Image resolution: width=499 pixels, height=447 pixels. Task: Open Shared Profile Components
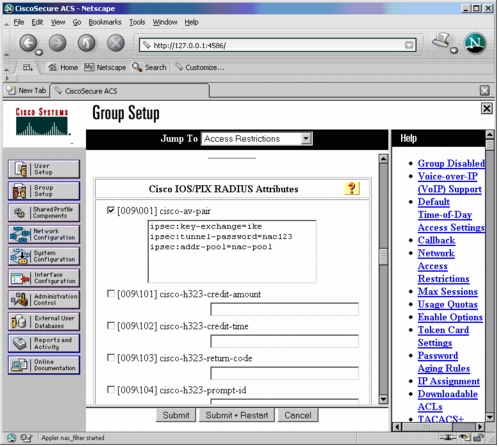[x=44, y=213]
